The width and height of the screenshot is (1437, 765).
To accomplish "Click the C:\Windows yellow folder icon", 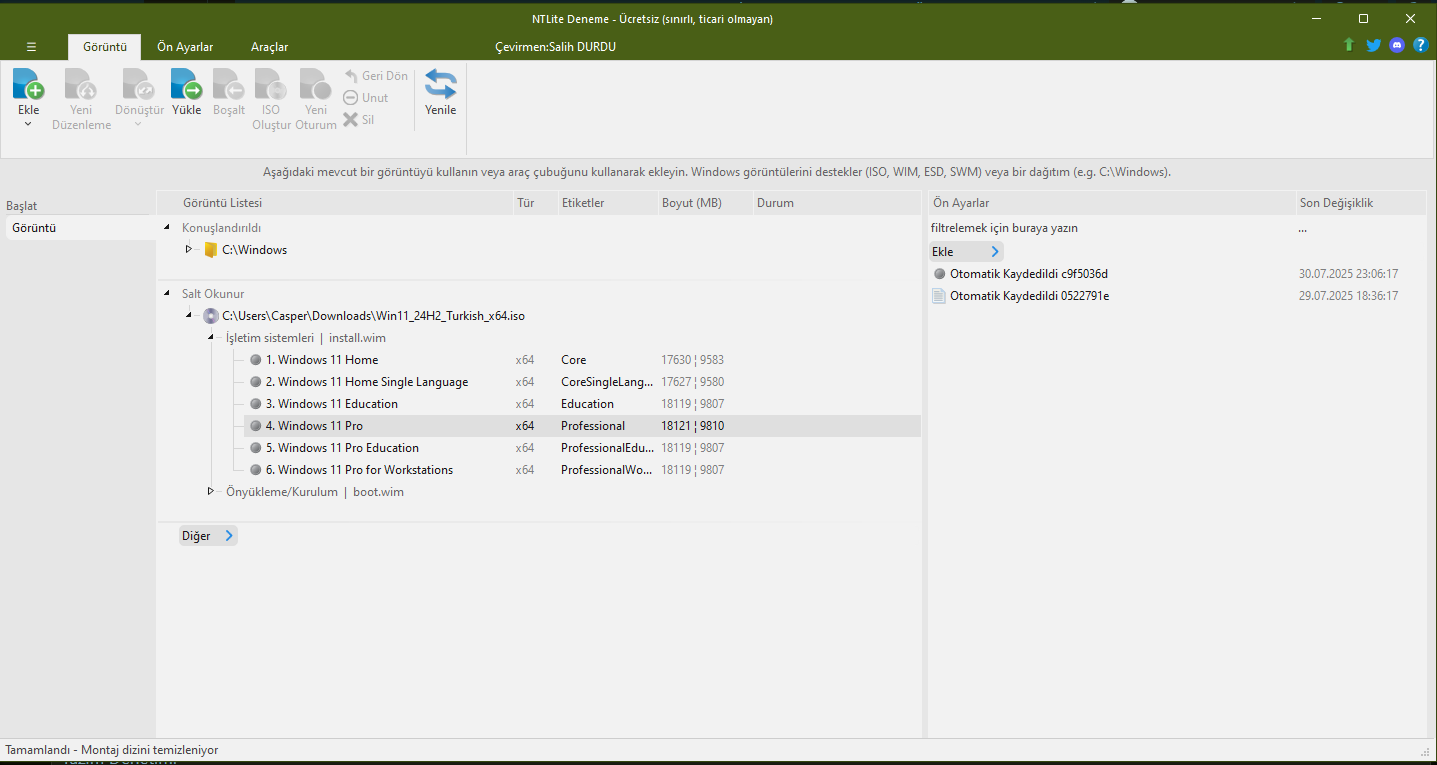I will (x=210, y=250).
